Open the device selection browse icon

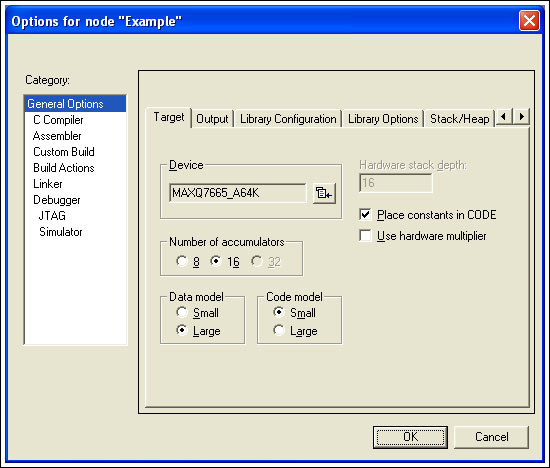point(324,193)
